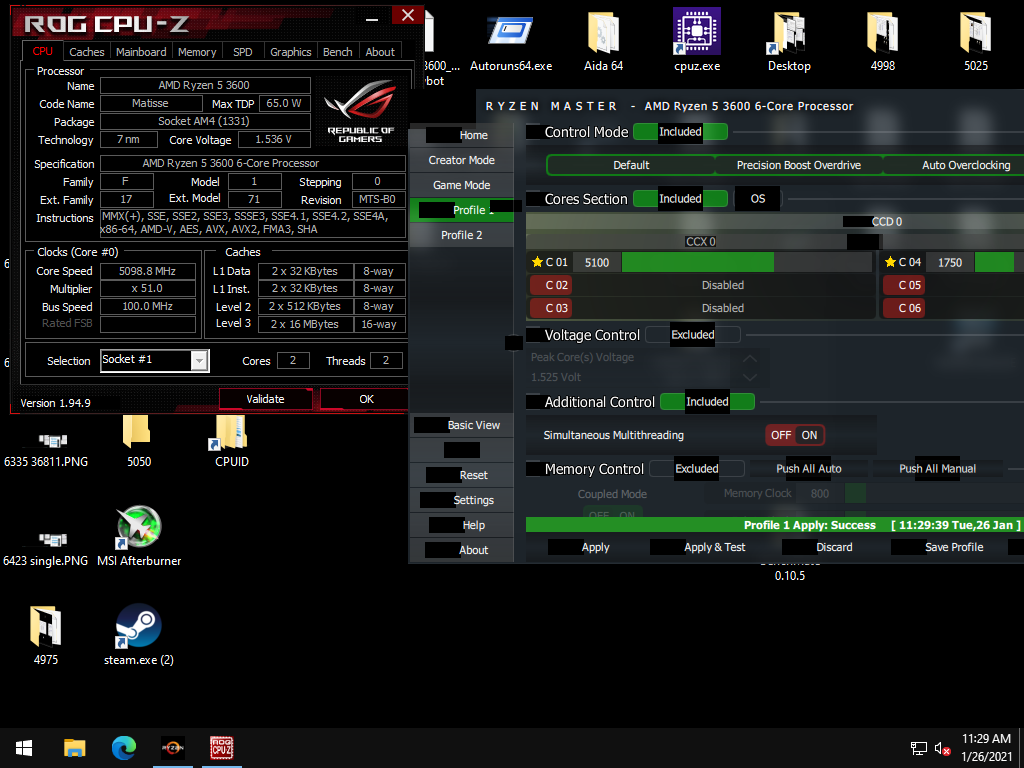1024x768 pixels.
Task: Click the C 04 green frequency bar
Action: tap(994, 263)
